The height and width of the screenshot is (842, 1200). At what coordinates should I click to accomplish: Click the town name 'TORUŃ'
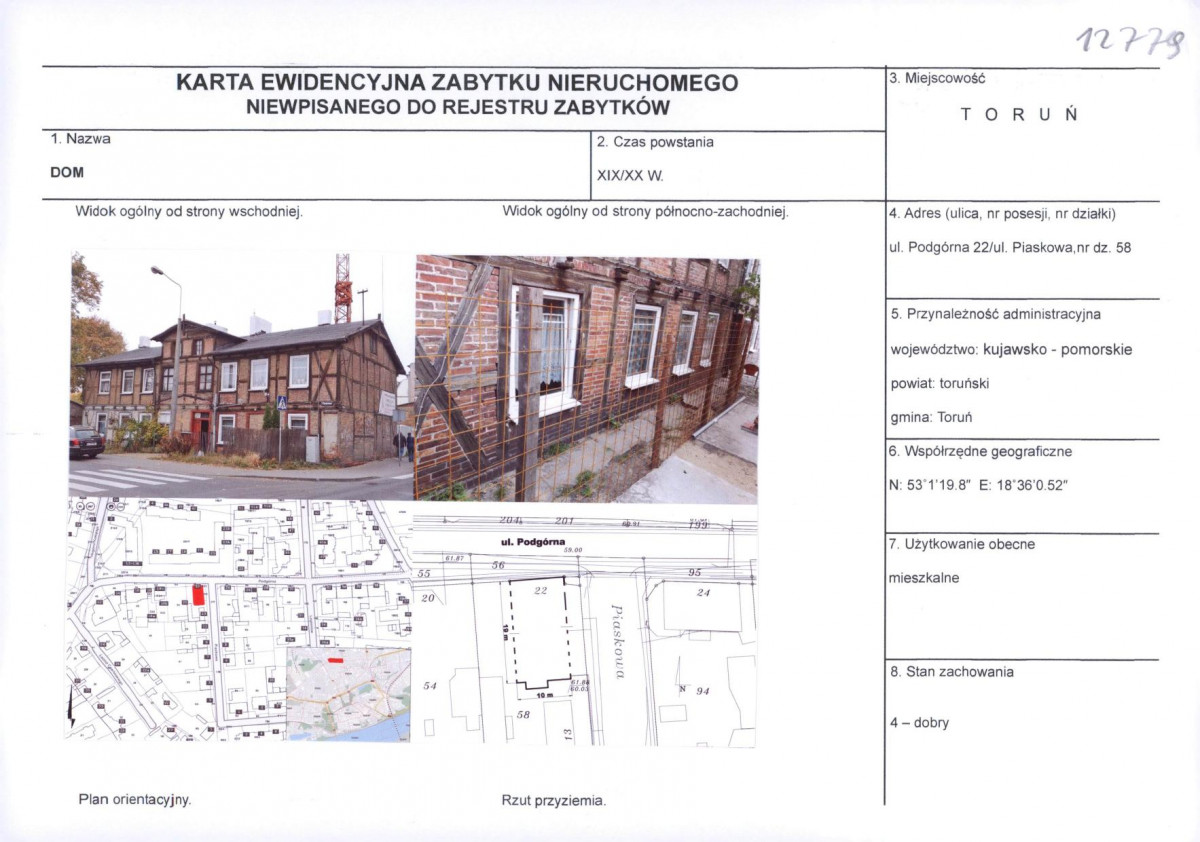[1019, 114]
